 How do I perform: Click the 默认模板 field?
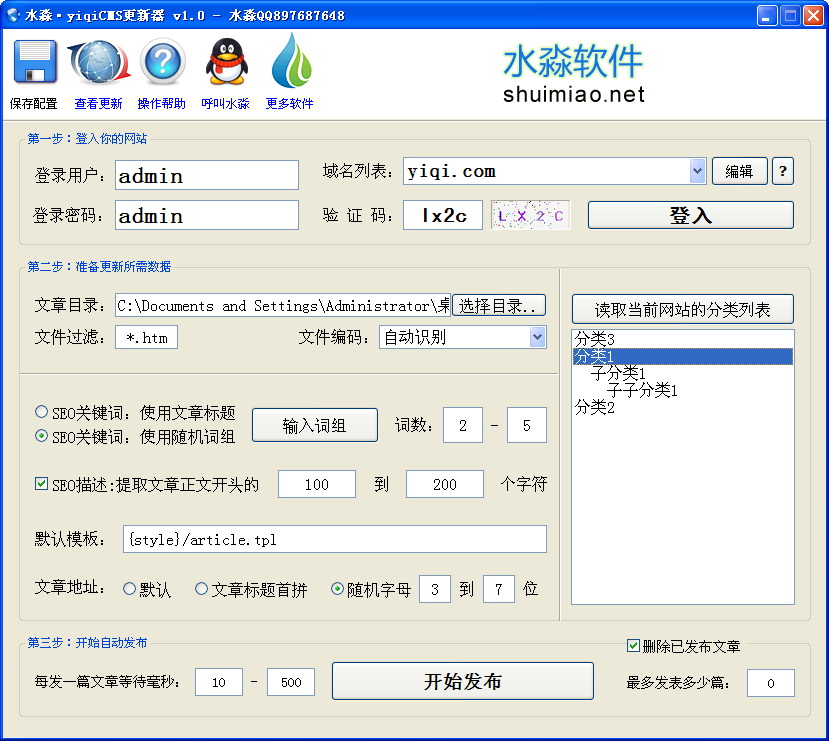click(335, 539)
